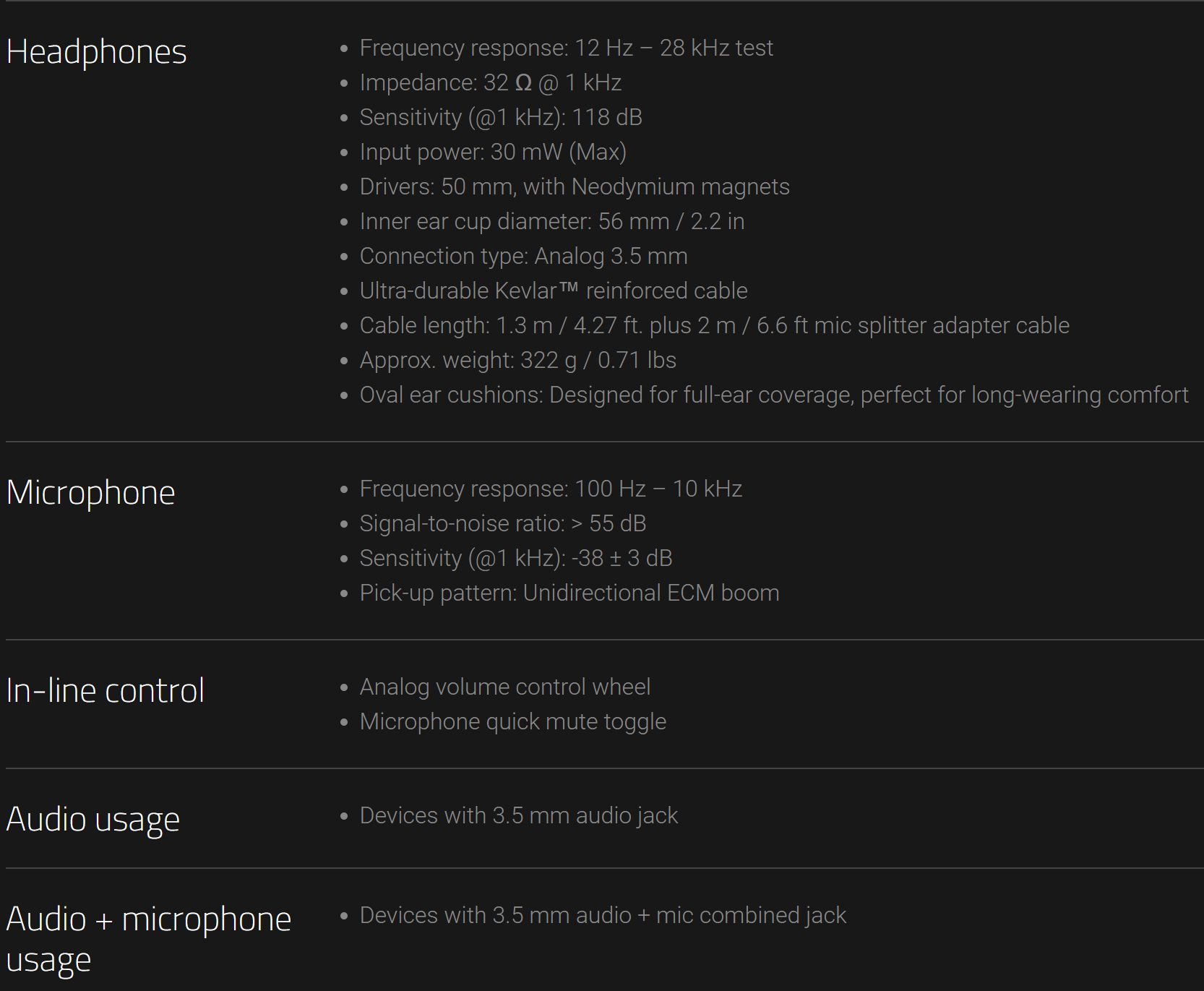Click the Analog volume control wheel item
This screenshot has height=991, width=1204.
coord(504,687)
